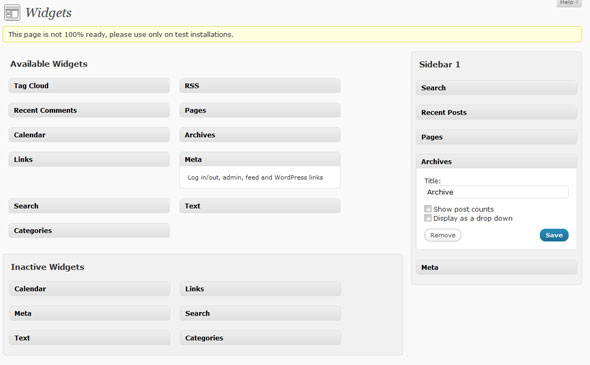590x365 pixels.
Task: Save the Archives widget settings
Action: click(x=554, y=235)
